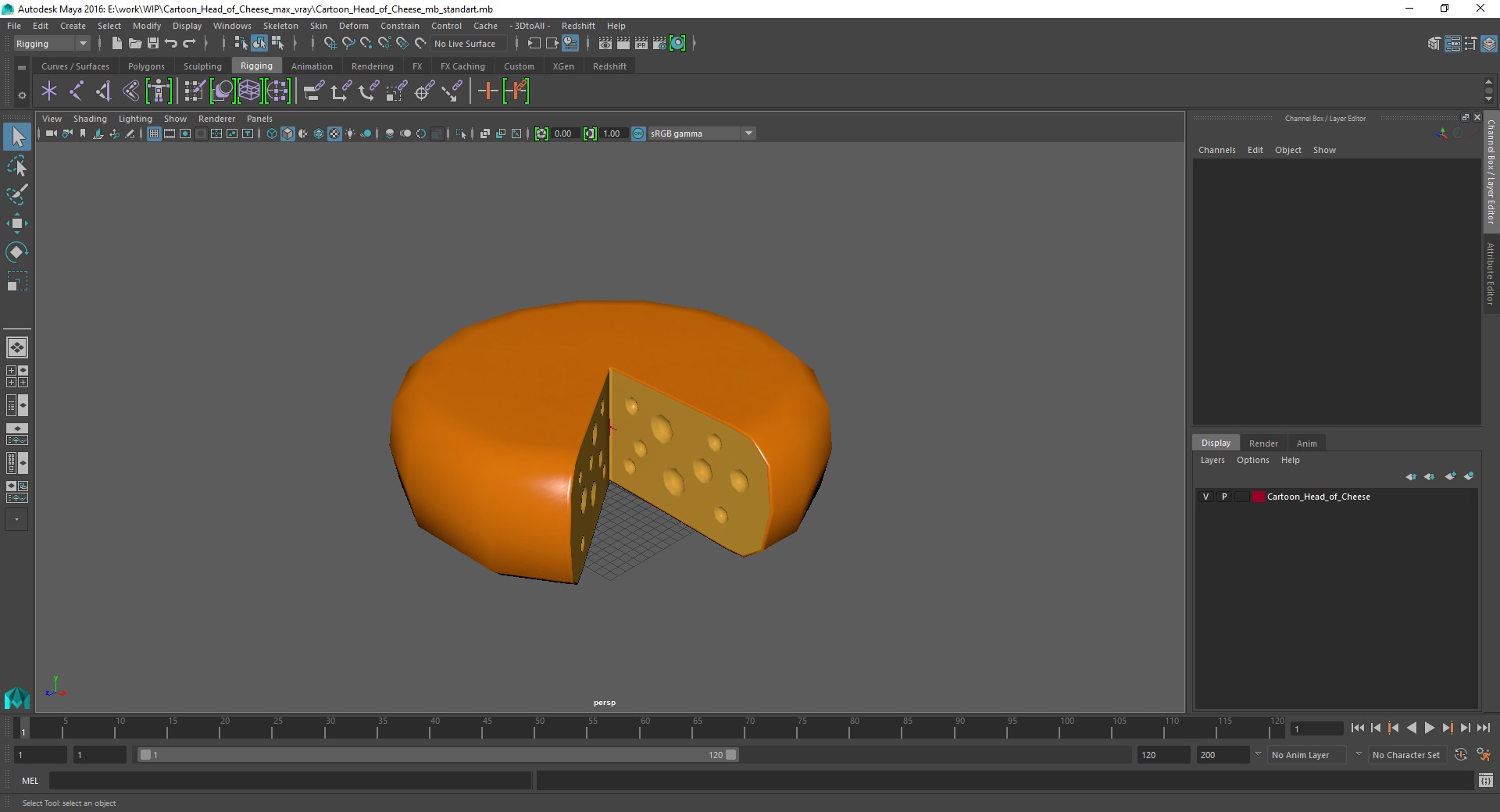Open the Shading viewport menu
Image resolution: width=1500 pixels, height=812 pixels.
[x=90, y=119]
